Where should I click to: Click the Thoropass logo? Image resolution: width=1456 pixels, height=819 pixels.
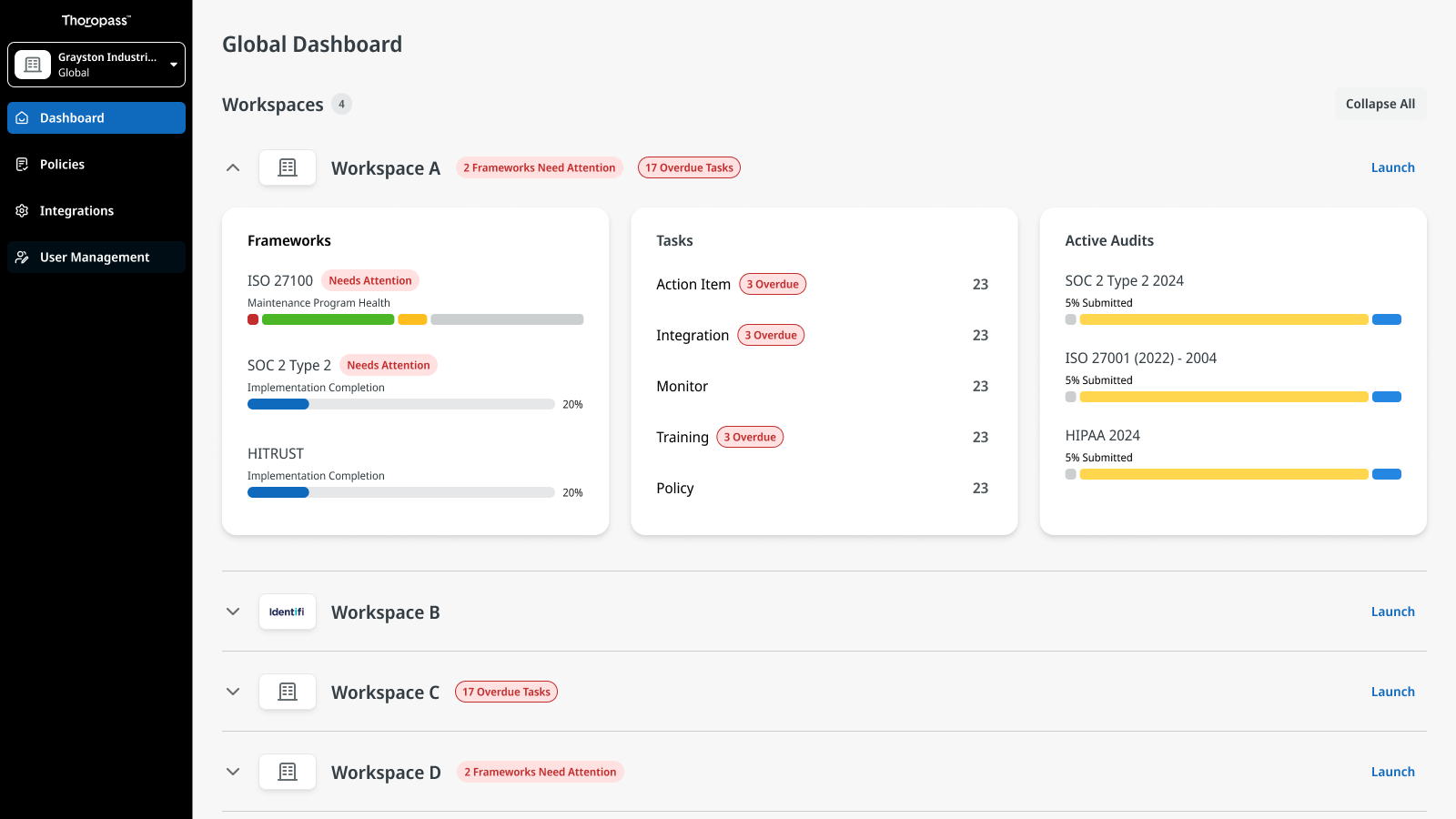point(96,20)
